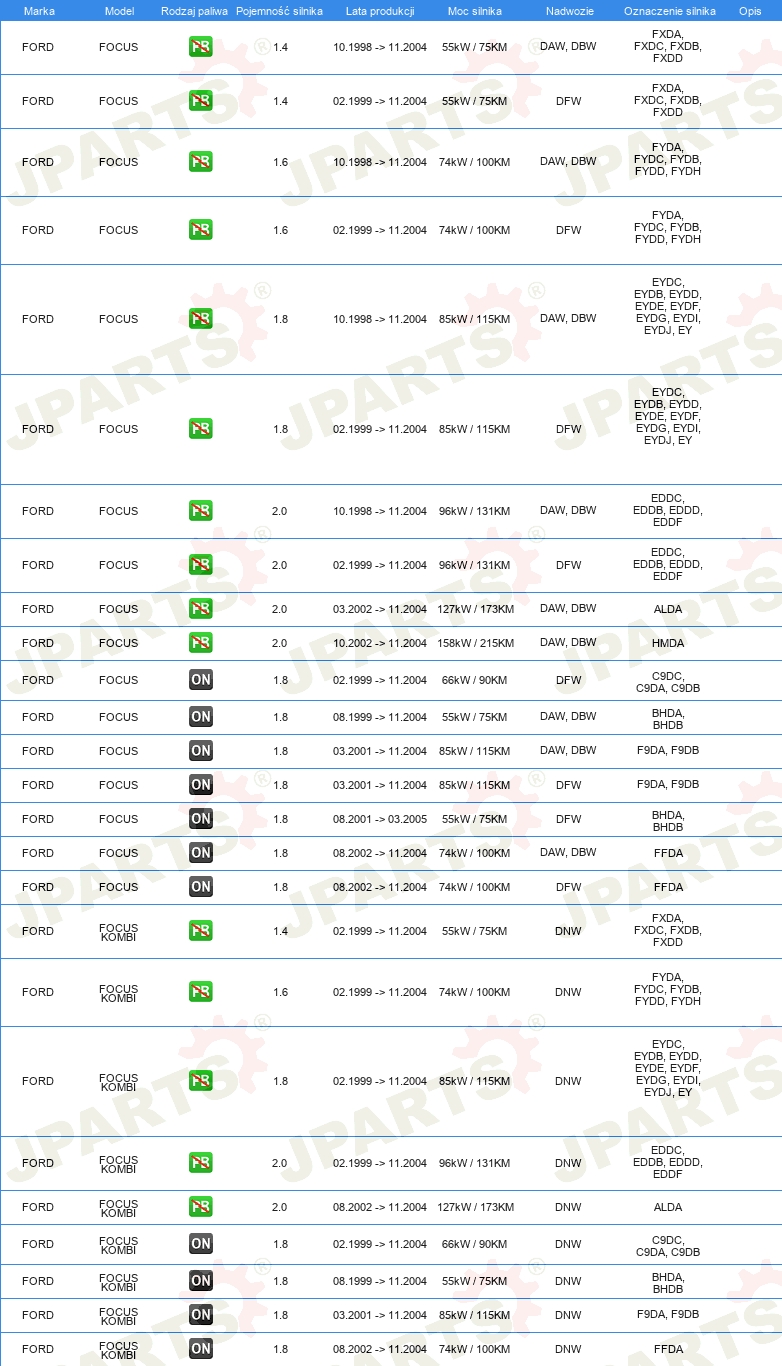Click petrol icon in Focus 1.4 DFW row
Viewport: 782px width, 1366px height.
tap(201, 101)
